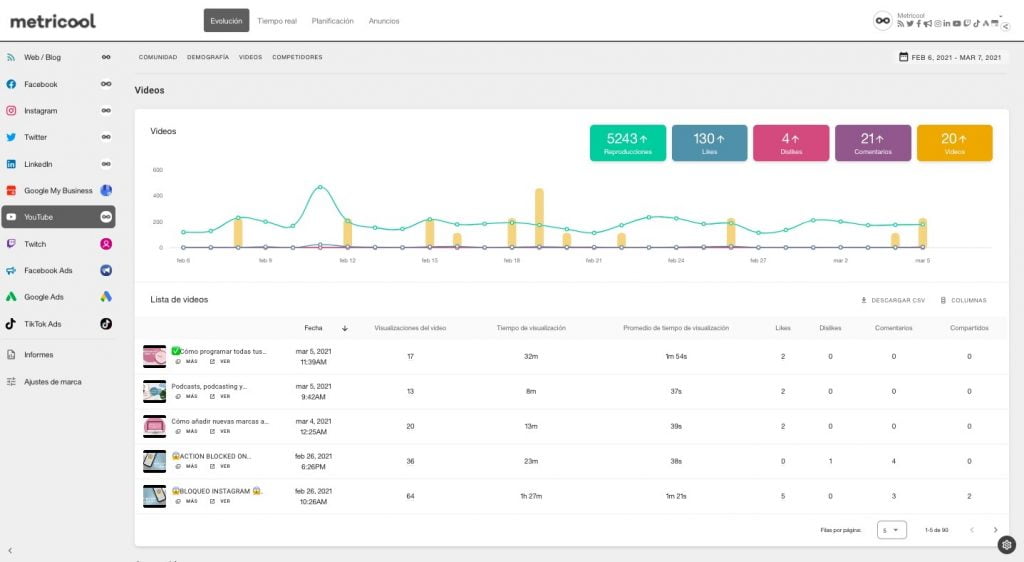Open the DEMOGRAFÍA section
The height and width of the screenshot is (562, 1024).
point(208,57)
